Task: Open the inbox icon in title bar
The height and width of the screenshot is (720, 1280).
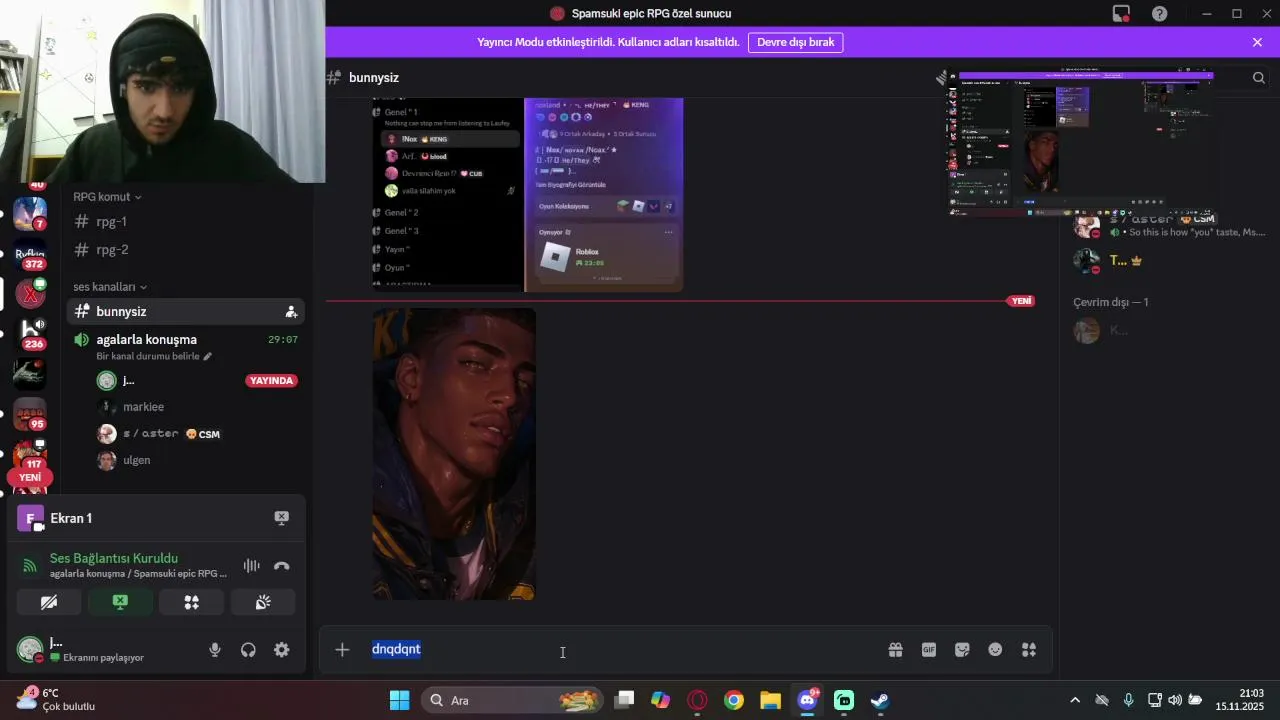Action: coord(1121,13)
